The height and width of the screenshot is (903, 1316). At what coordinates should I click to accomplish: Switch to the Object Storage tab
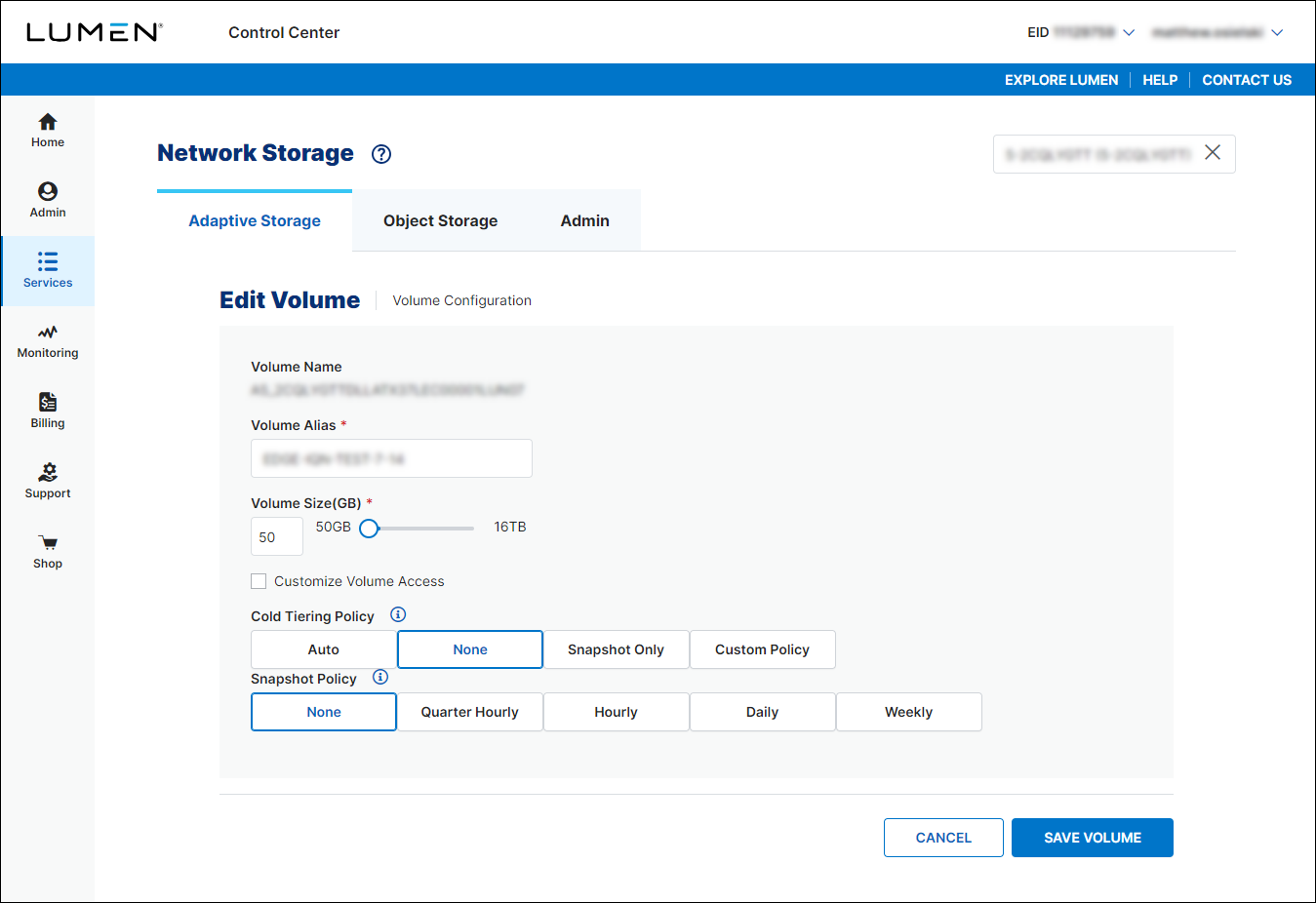441,220
